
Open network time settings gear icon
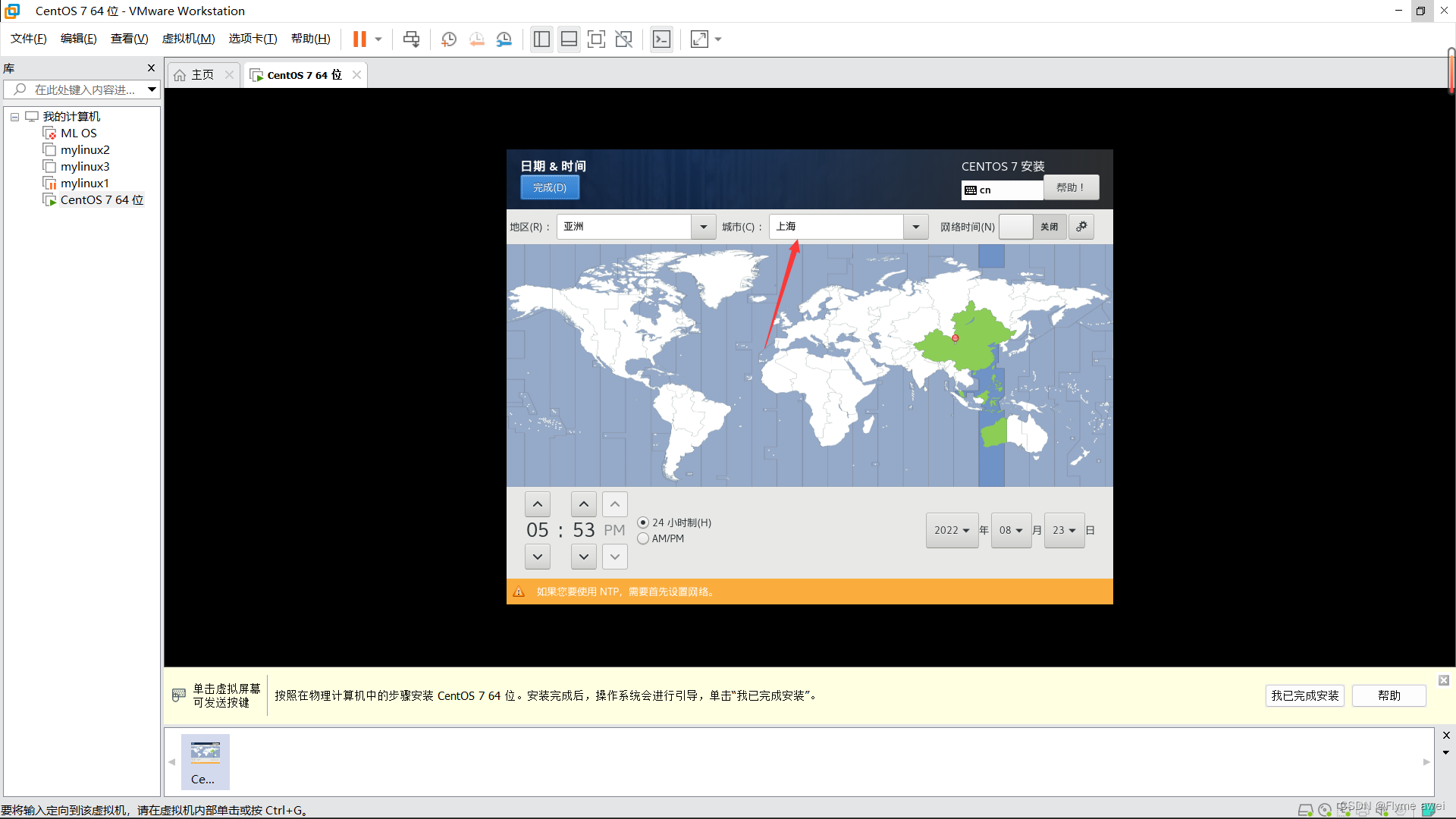(x=1081, y=227)
